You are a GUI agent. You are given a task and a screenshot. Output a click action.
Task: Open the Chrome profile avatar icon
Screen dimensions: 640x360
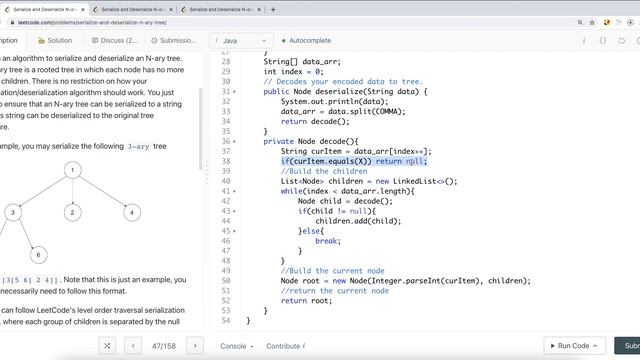(631, 22)
